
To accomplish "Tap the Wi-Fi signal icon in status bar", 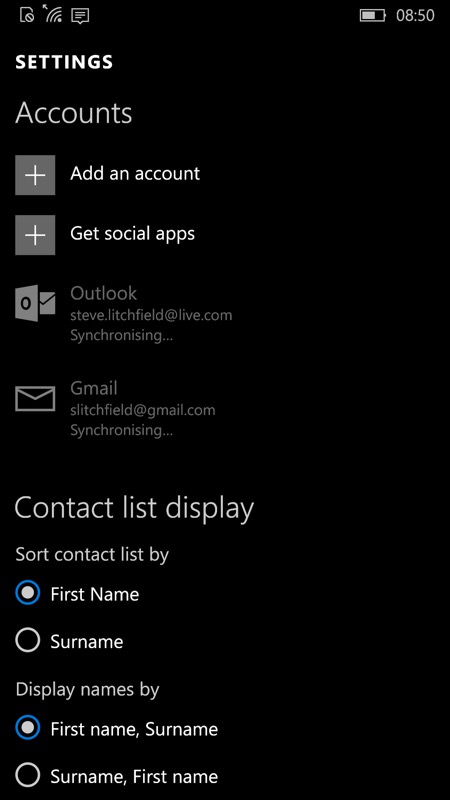I will click(52, 14).
